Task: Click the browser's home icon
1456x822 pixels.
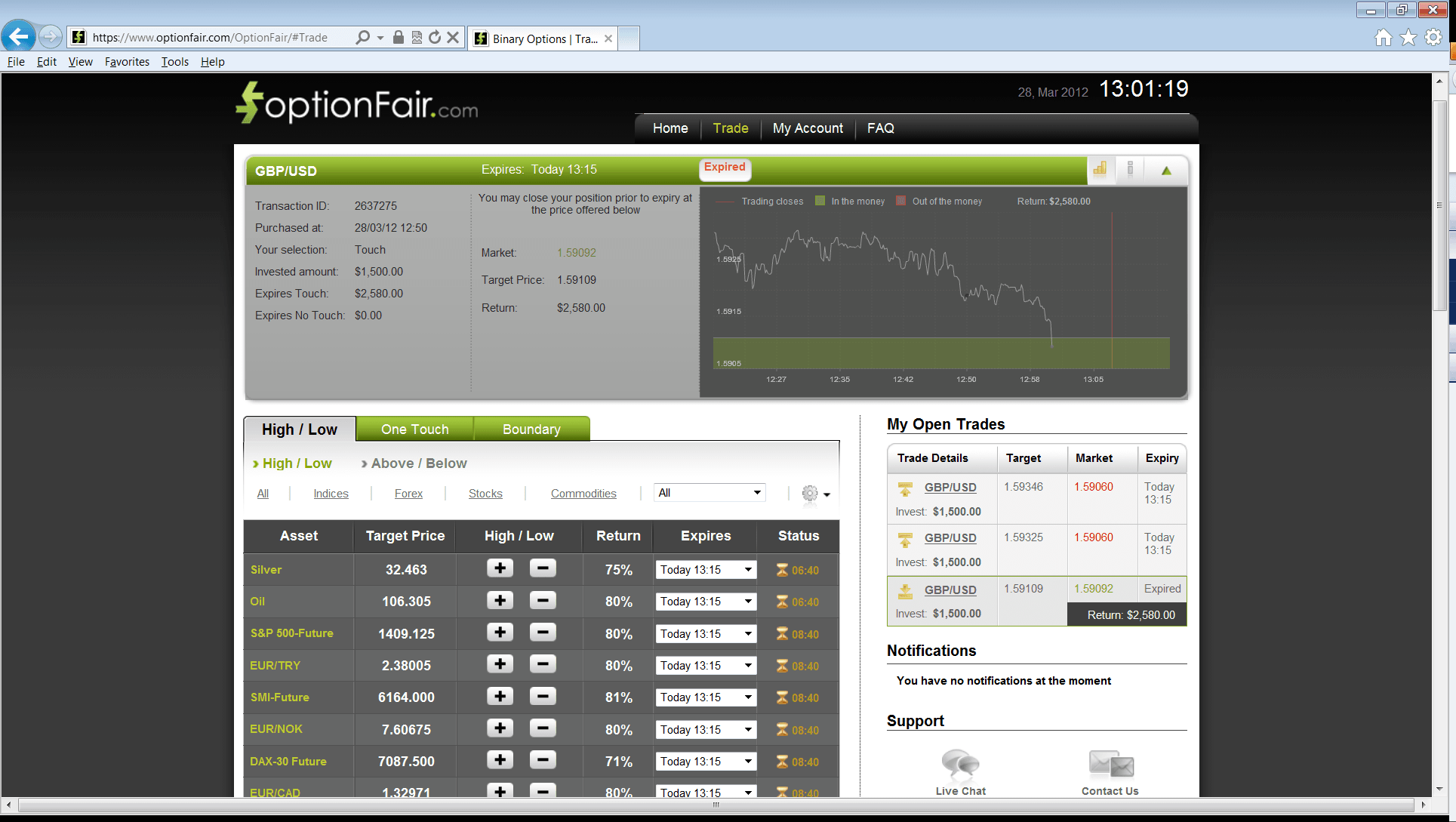Action: point(1384,37)
